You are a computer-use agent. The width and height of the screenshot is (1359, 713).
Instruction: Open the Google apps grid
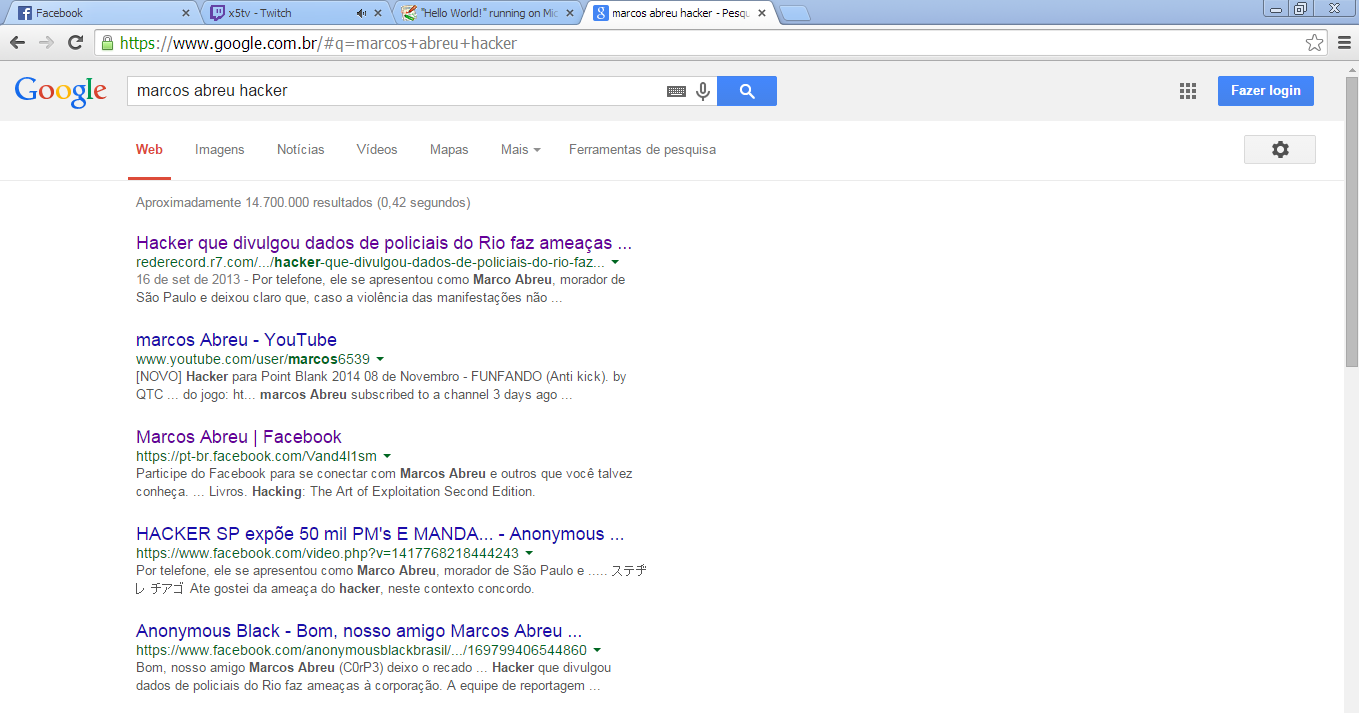1188,91
